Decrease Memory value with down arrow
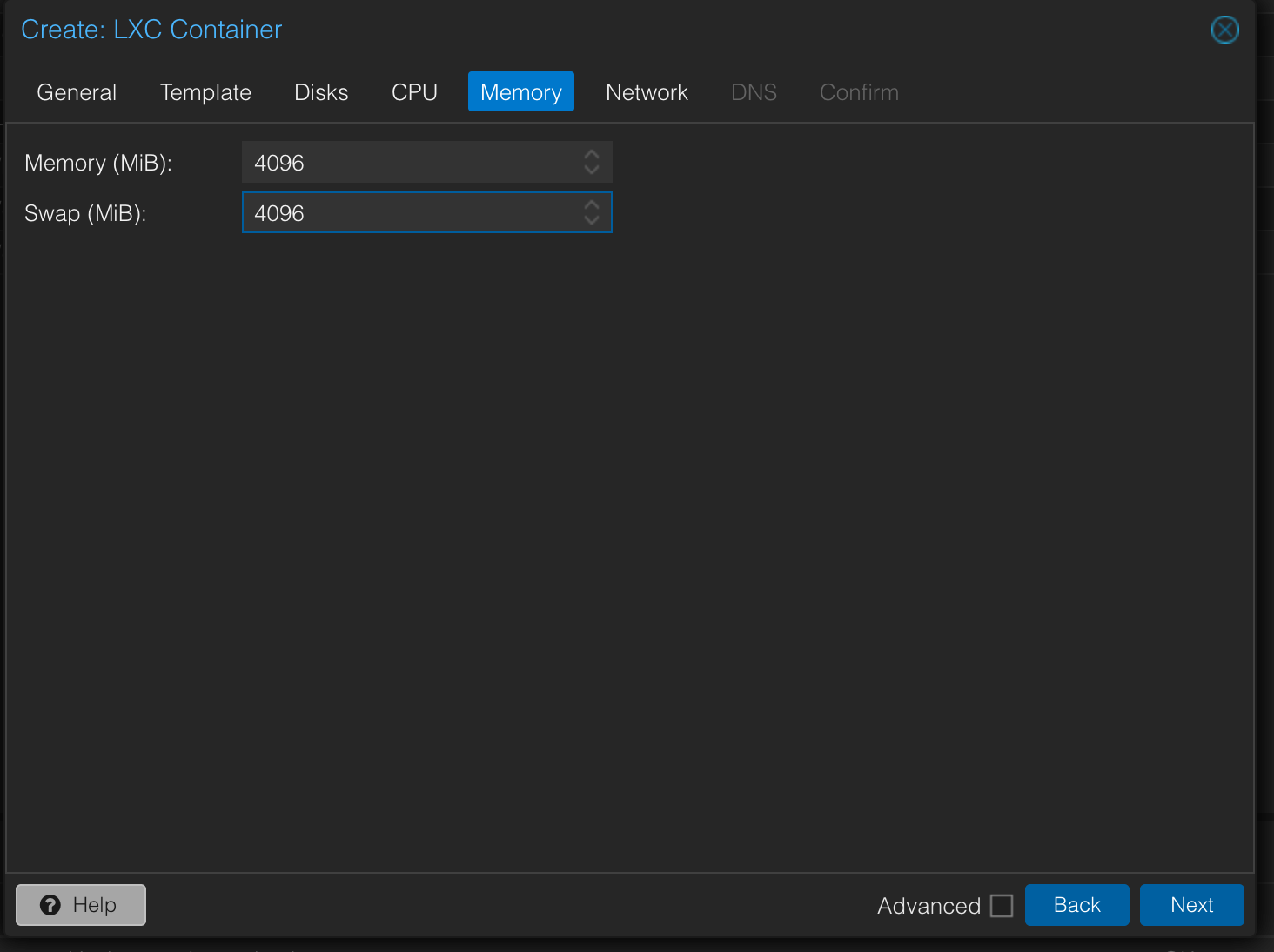The width and height of the screenshot is (1274, 952). pyautogui.click(x=592, y=171)
